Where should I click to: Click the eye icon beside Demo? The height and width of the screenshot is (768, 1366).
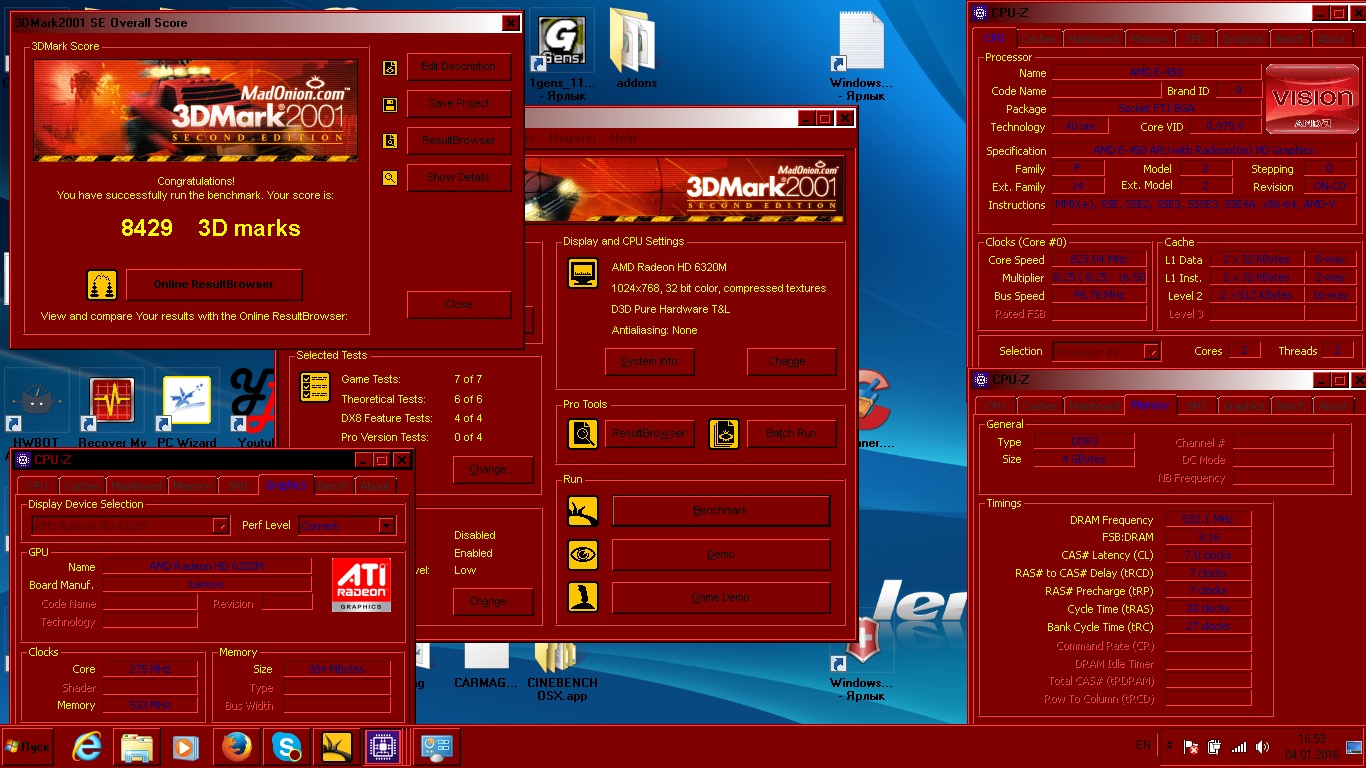tap(583, 554)
